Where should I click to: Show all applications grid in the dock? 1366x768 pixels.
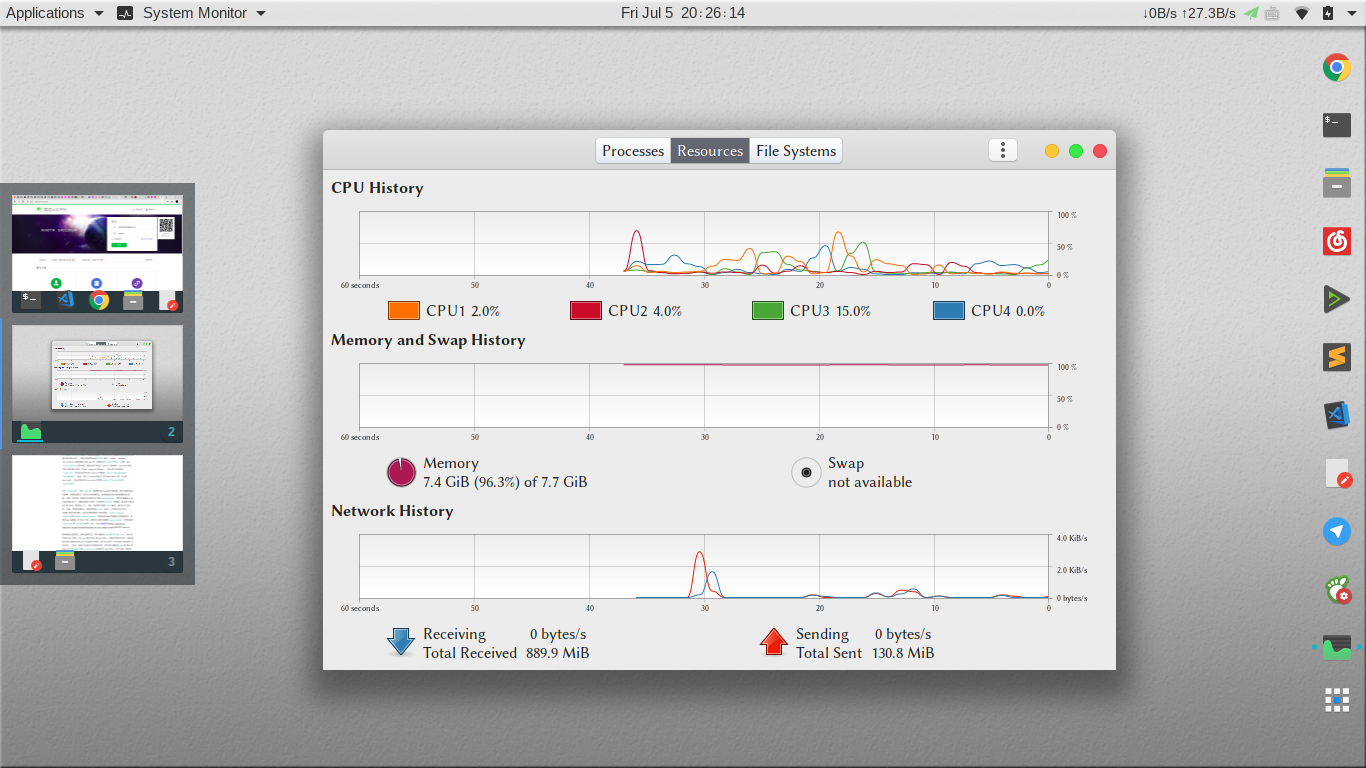coord(1337,700)
